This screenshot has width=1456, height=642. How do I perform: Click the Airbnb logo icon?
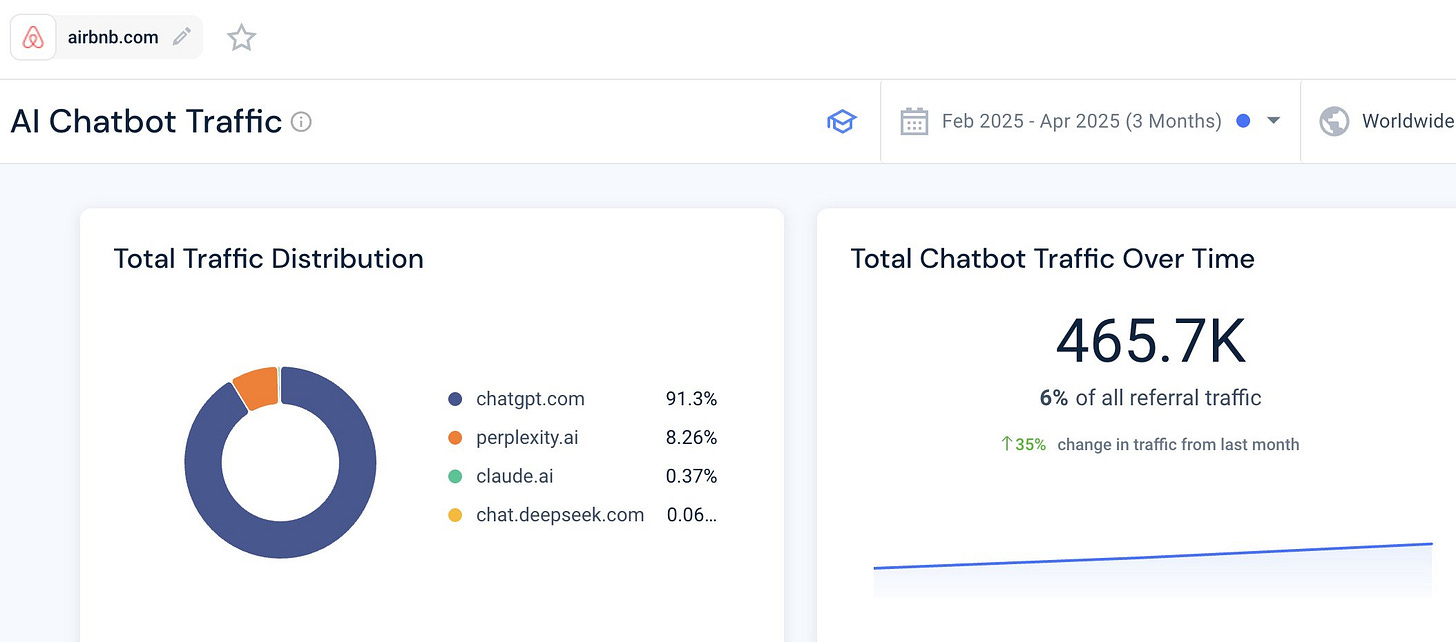pyautogui.click(x=33, y=38)
